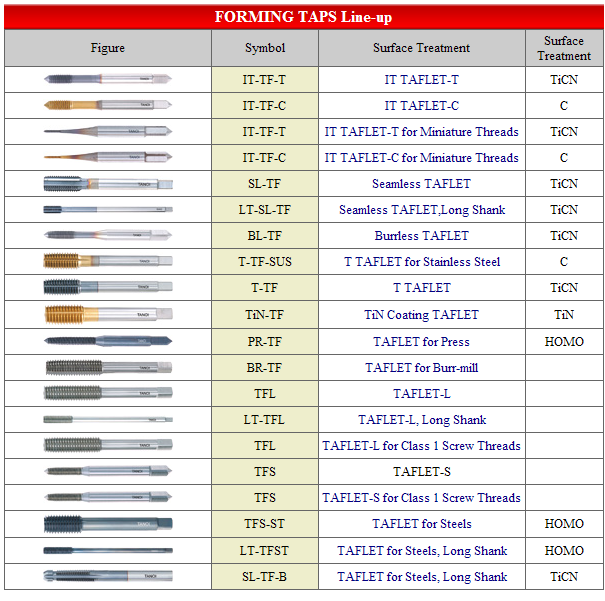Viewport: 605px width, 601px height.
Task: Select the SL-TF-B tap image
Action: 108,576
